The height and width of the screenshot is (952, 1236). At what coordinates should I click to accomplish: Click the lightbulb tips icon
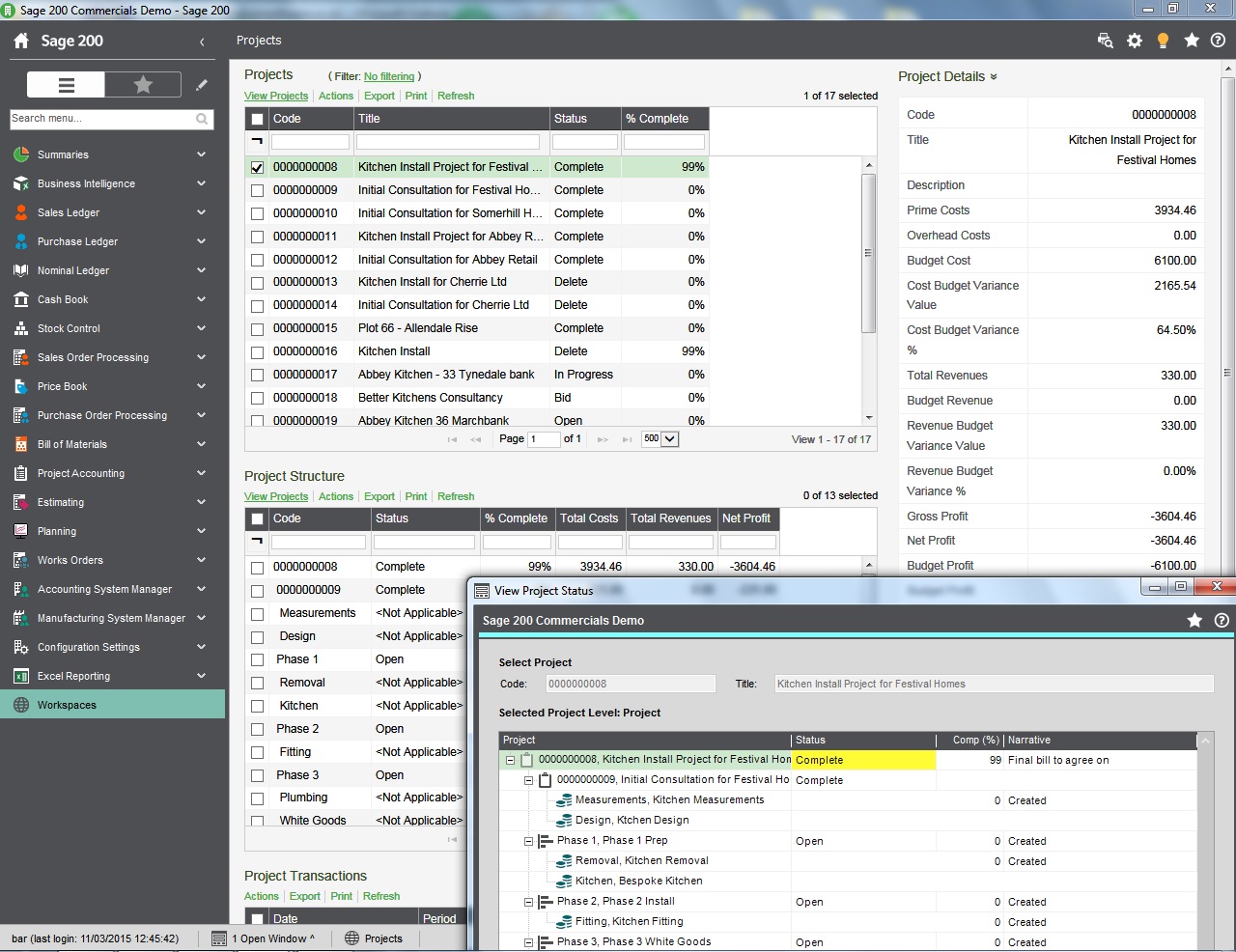1163,41
